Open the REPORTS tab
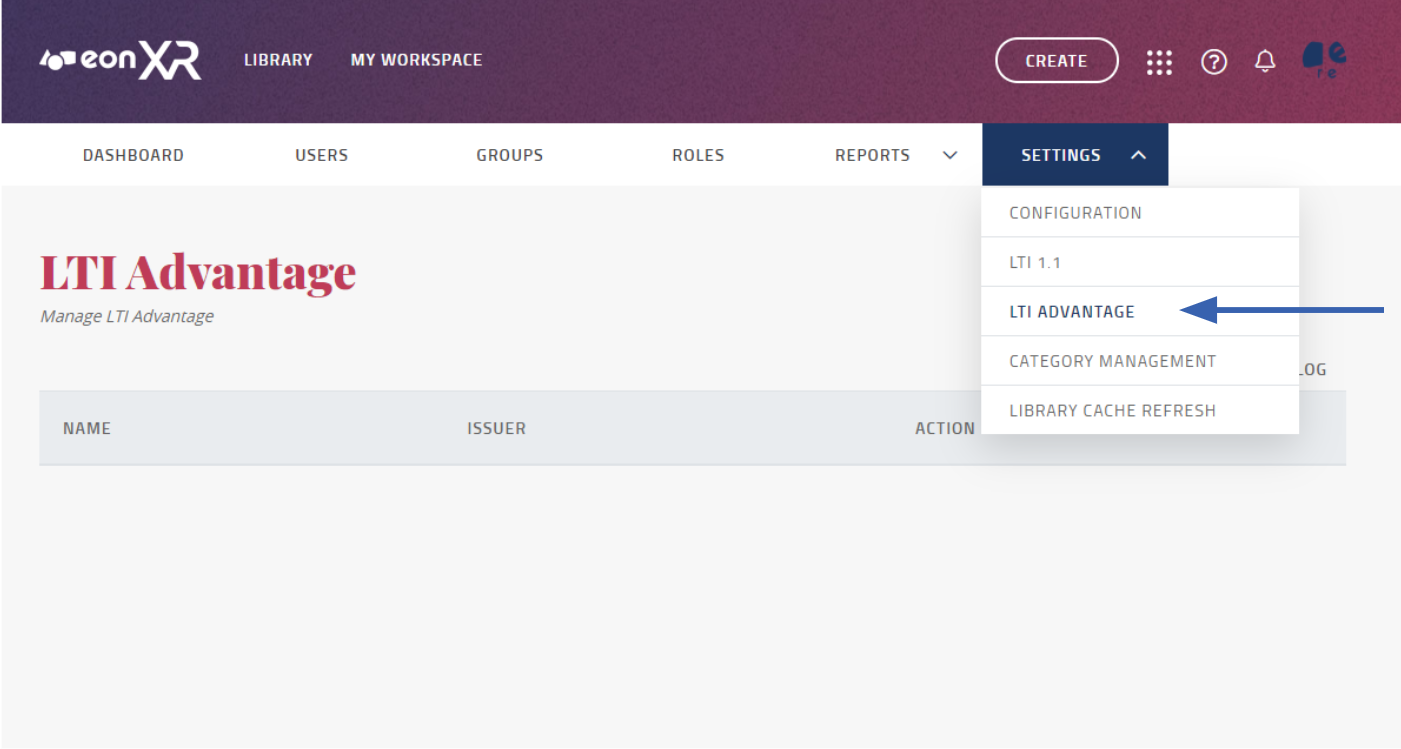 pyautogui.click(x=872, y=155)
